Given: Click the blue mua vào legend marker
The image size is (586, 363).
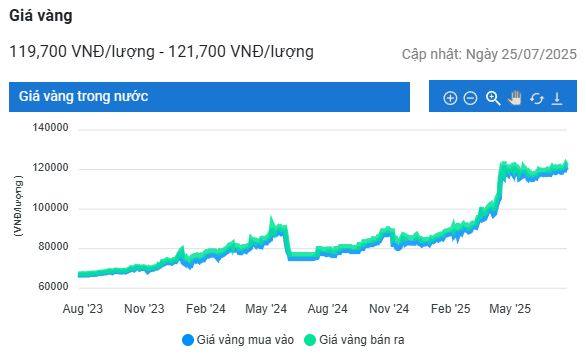Looking at the screenshot, I should (x=188, y=340).
